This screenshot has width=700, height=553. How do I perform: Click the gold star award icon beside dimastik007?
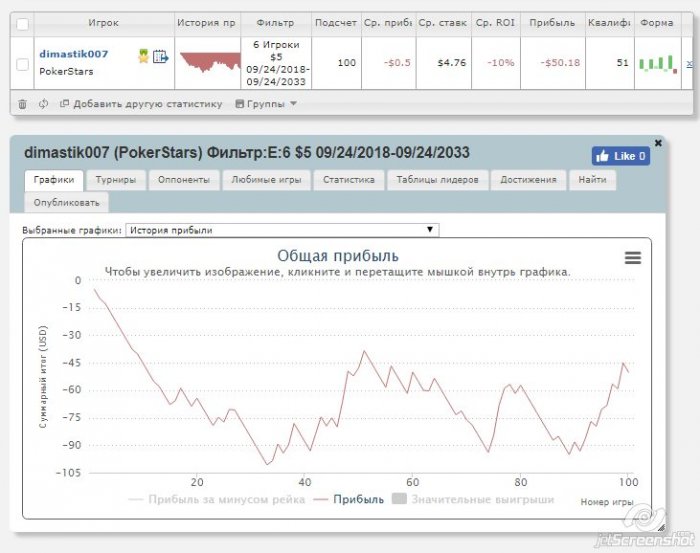(143, 56)
